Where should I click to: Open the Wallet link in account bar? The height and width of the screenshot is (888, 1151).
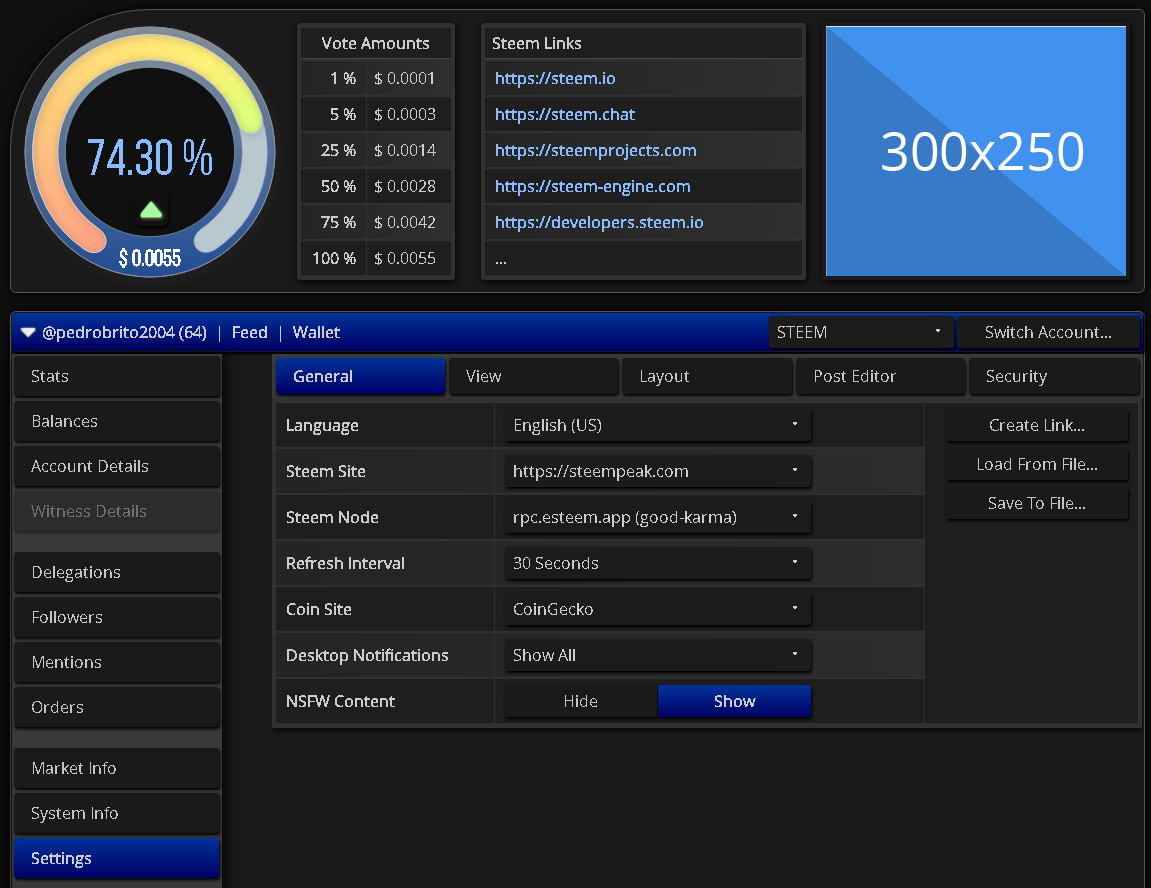pyautogui.click(x=316, y=332)
